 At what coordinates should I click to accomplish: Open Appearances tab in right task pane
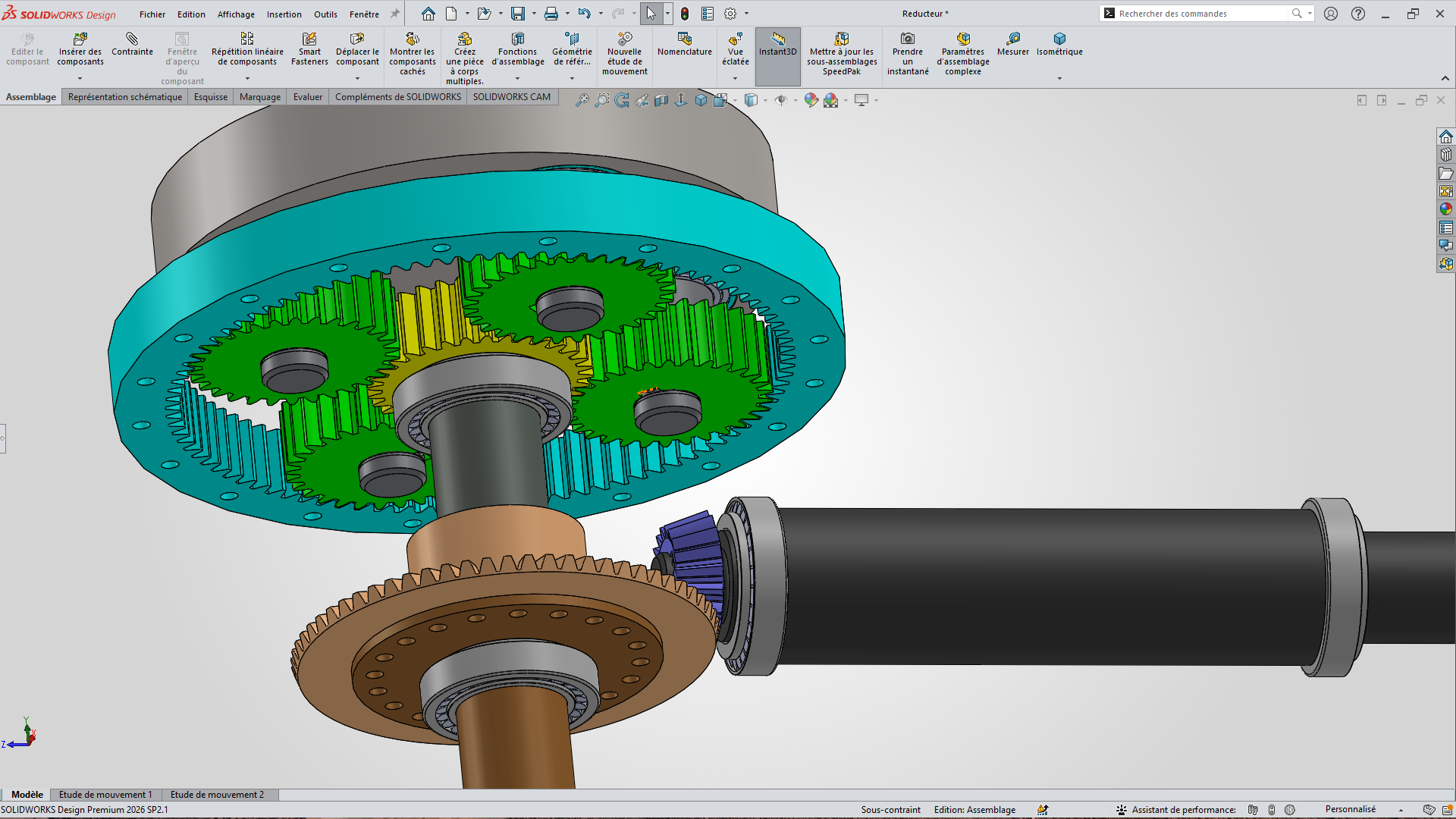[1446, 209]
